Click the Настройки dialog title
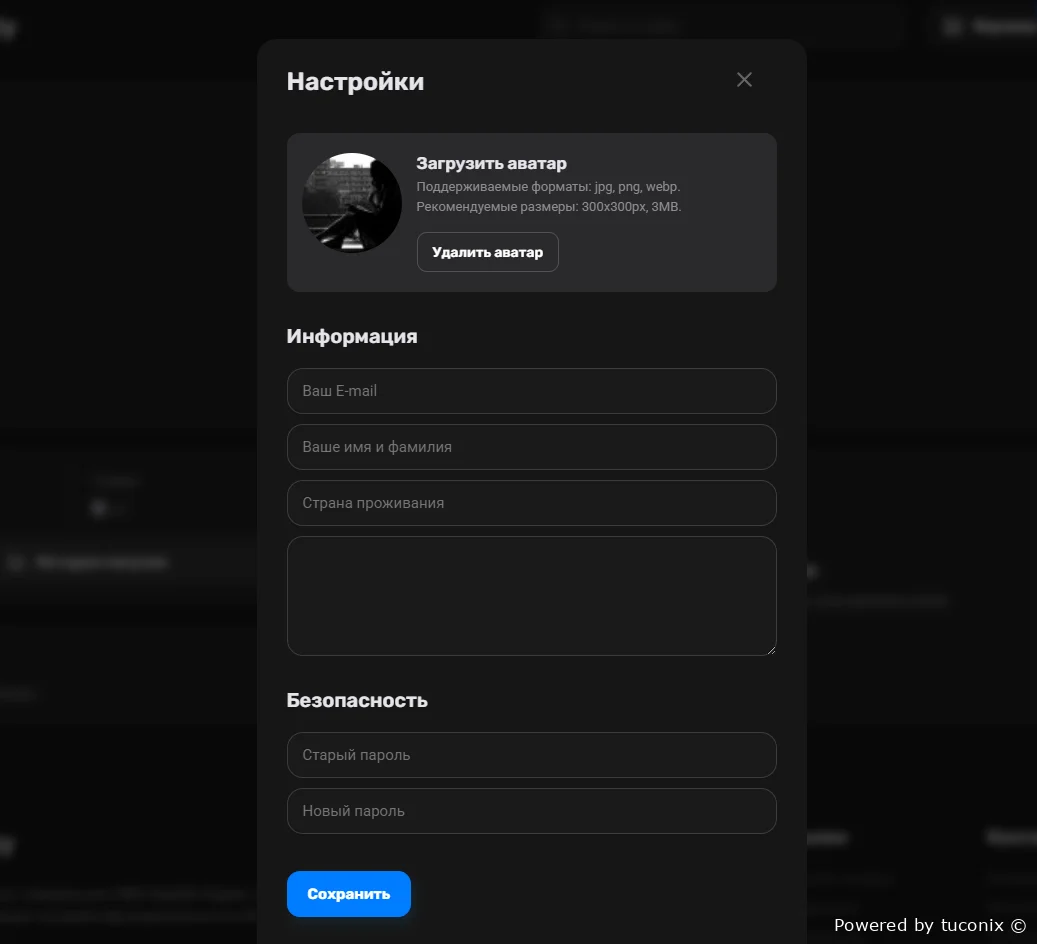 tap(355, 82)
